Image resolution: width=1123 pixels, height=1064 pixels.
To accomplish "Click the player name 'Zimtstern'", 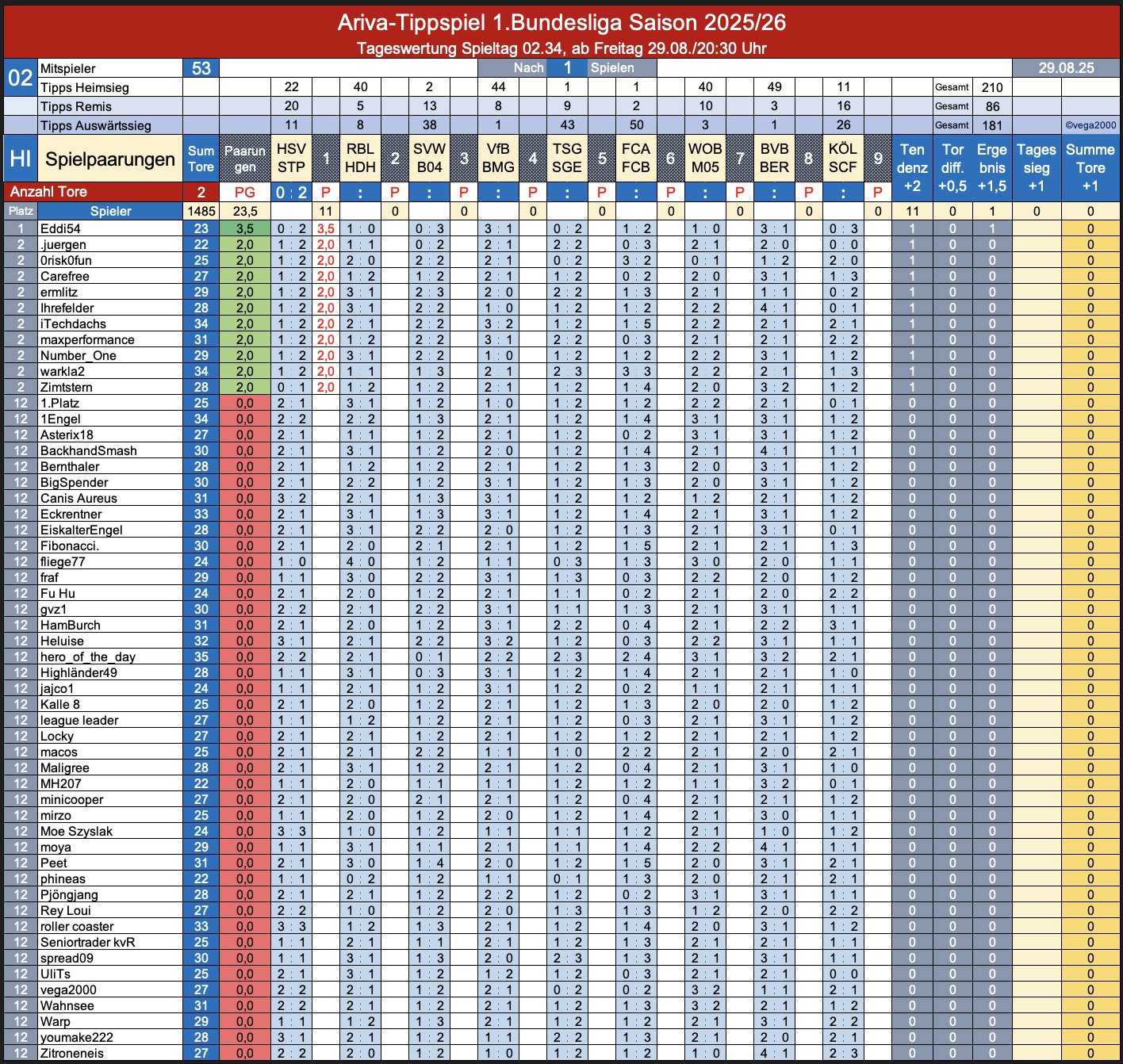I will [66, 387].
